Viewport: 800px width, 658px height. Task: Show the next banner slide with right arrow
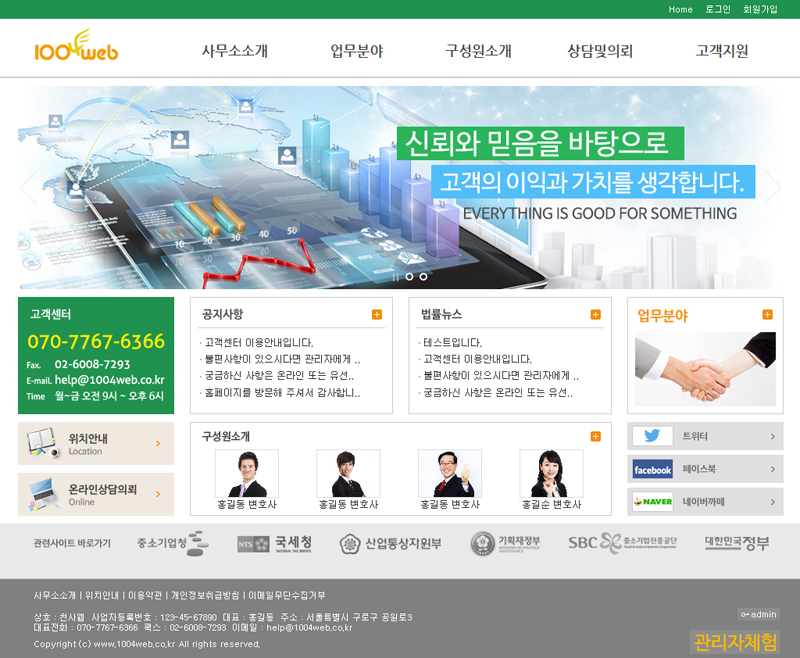pos(771,187)
